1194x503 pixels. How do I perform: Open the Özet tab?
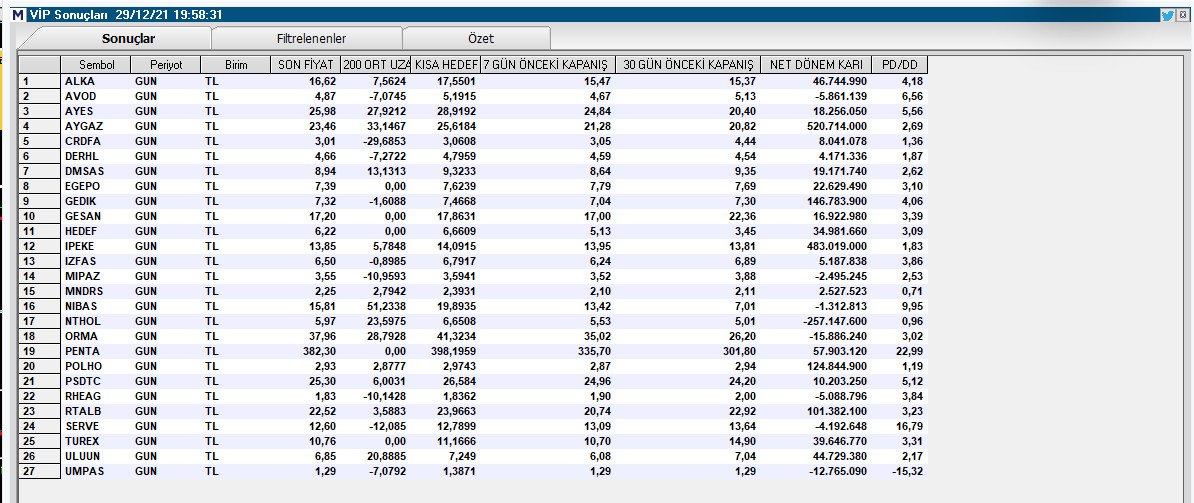(480, 38)
